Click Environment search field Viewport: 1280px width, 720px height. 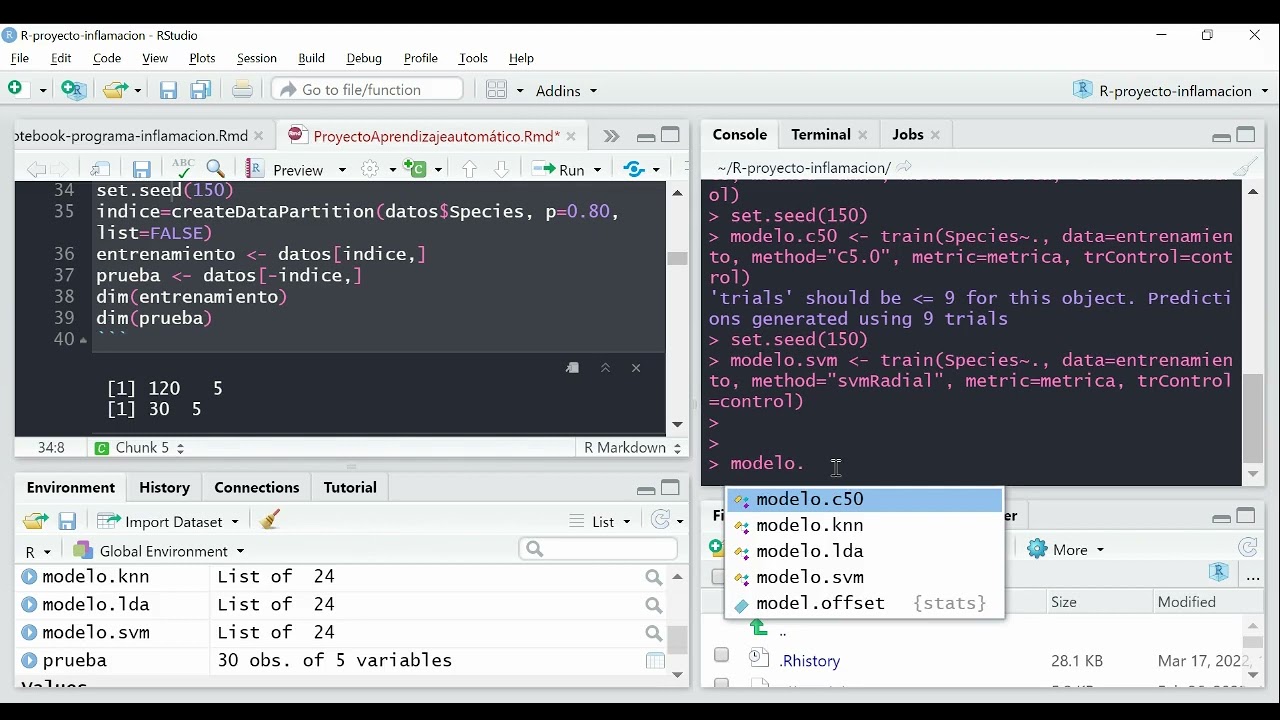tap(598, 549)
